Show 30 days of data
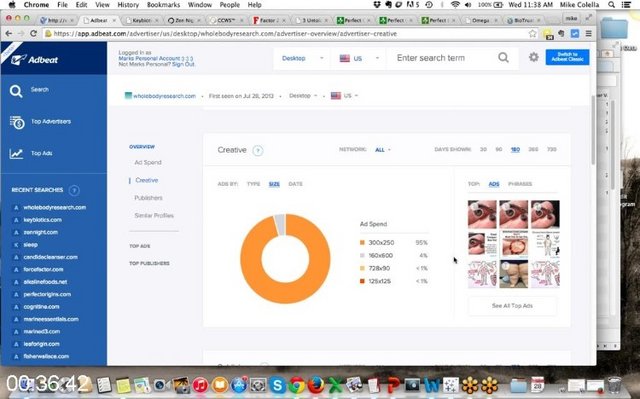The image size is (640, 399). pyautogui.click(x=483, y=150)
